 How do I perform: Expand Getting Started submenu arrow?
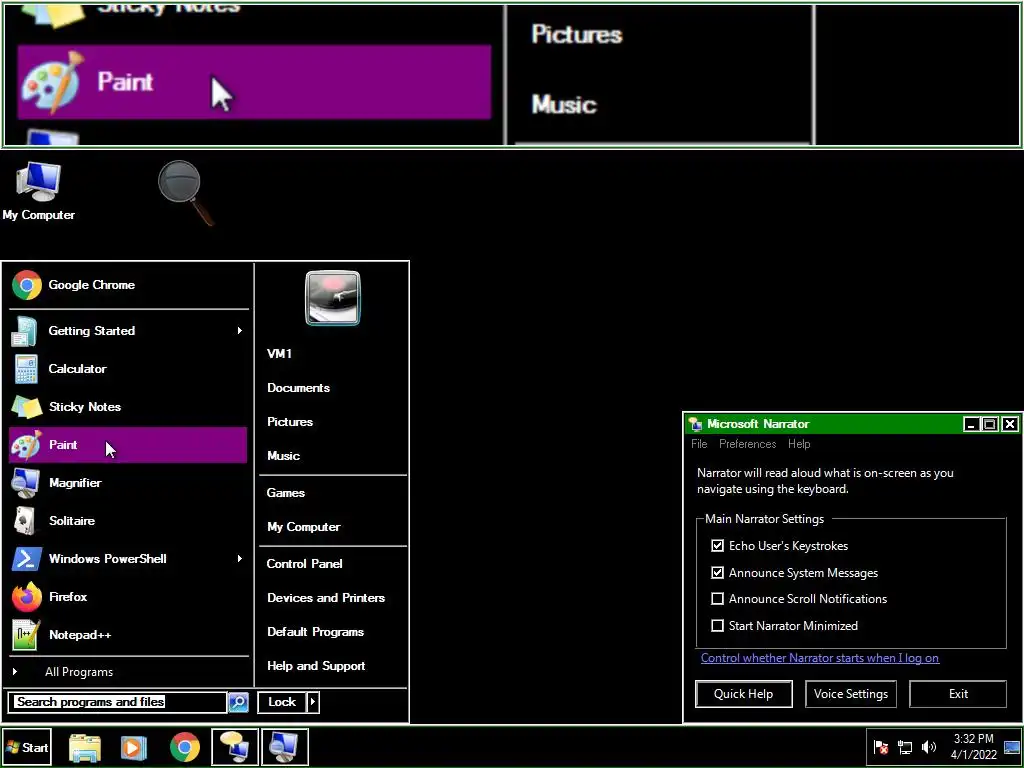240,331
